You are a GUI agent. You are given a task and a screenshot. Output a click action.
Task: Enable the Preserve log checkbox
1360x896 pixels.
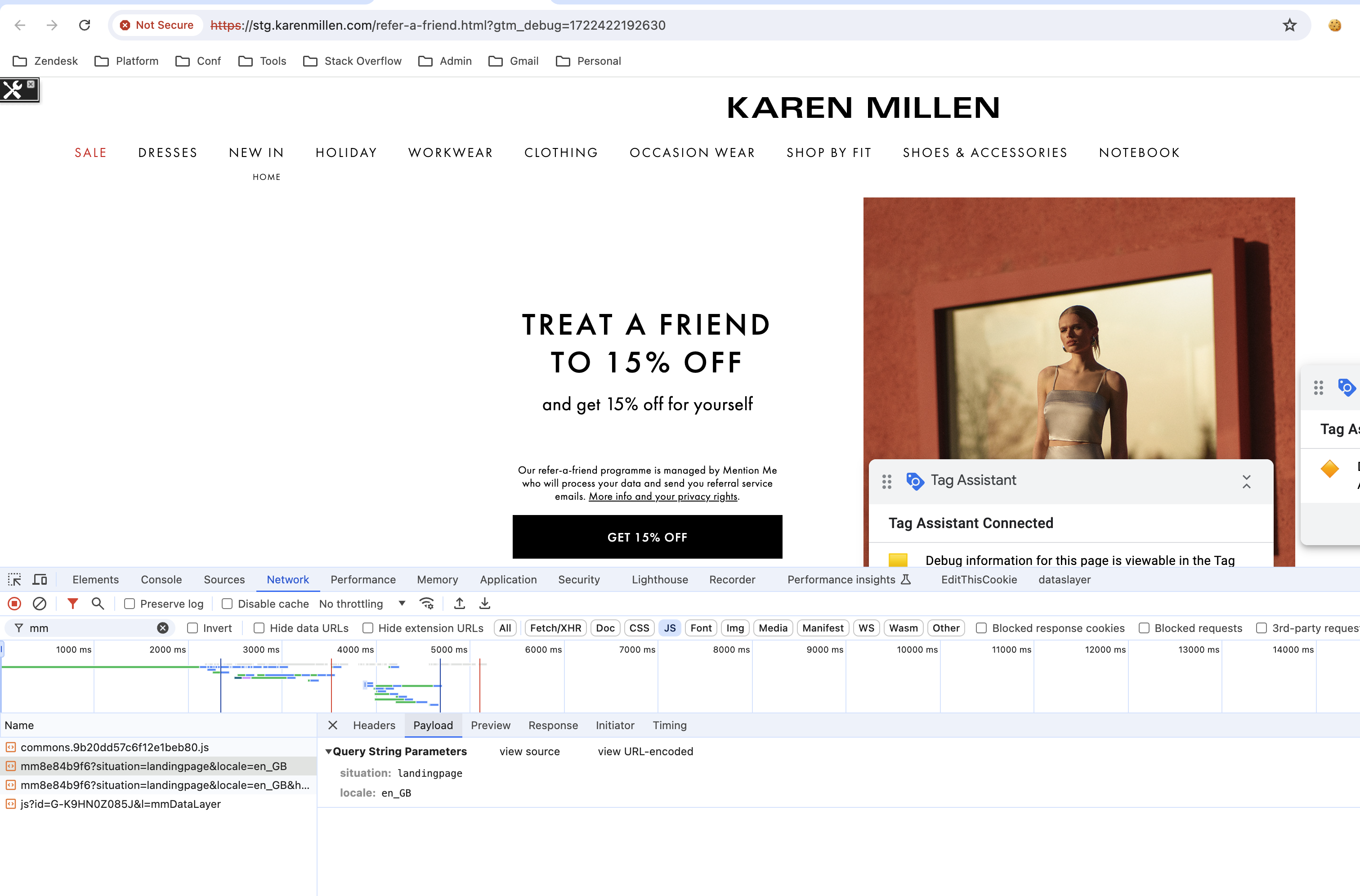click(x=130, y=604)
